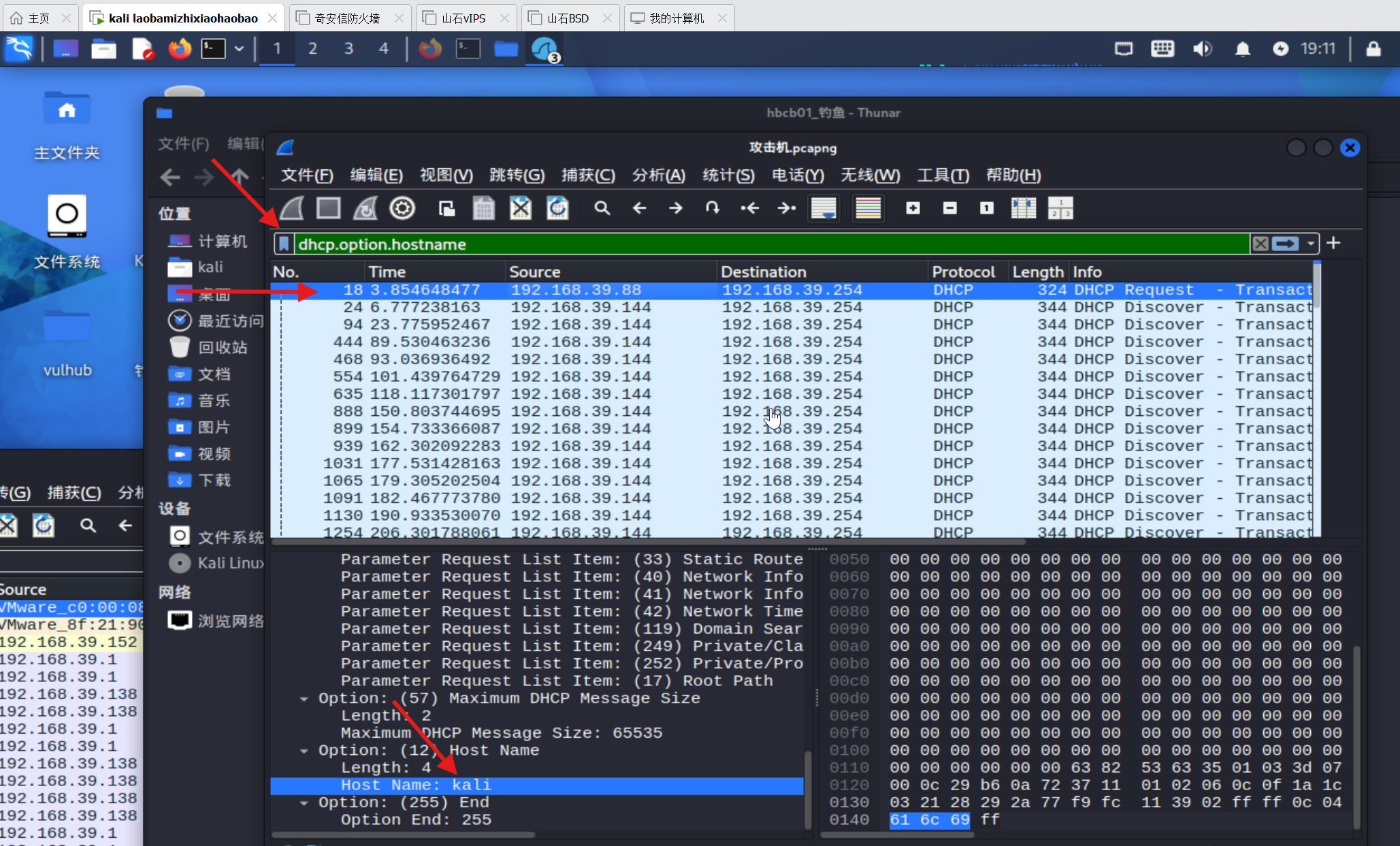Close this capture file icon

520,208
